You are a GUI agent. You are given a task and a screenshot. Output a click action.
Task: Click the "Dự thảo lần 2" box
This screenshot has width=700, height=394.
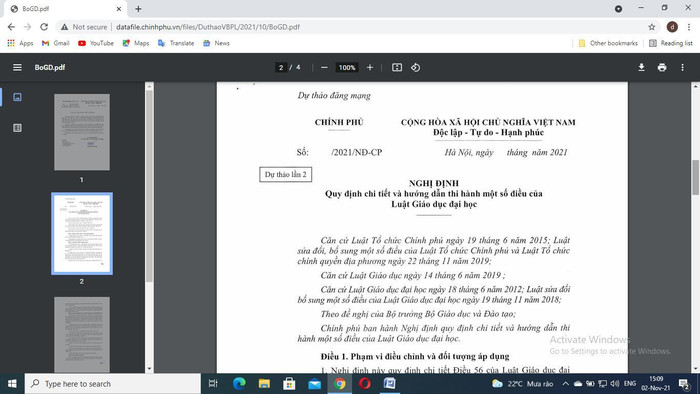tap(286, 174)
